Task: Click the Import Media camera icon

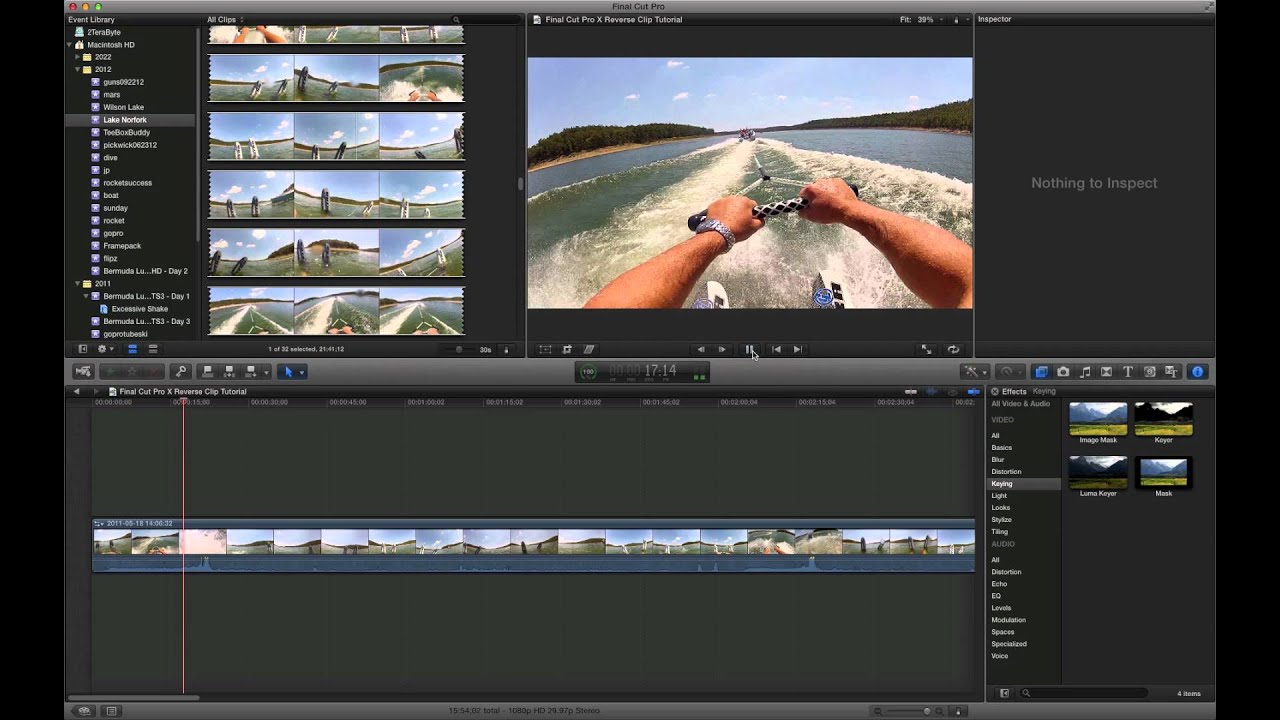Action: click(83, 372)
